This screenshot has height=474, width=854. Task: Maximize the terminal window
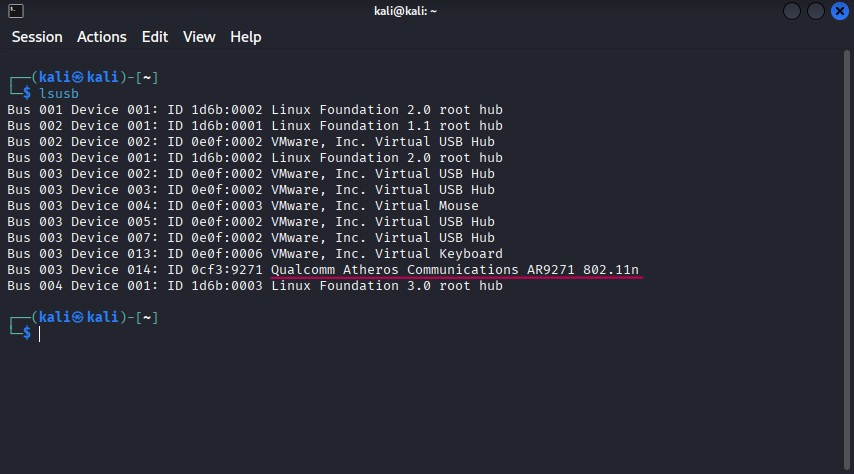pos(815,11)
